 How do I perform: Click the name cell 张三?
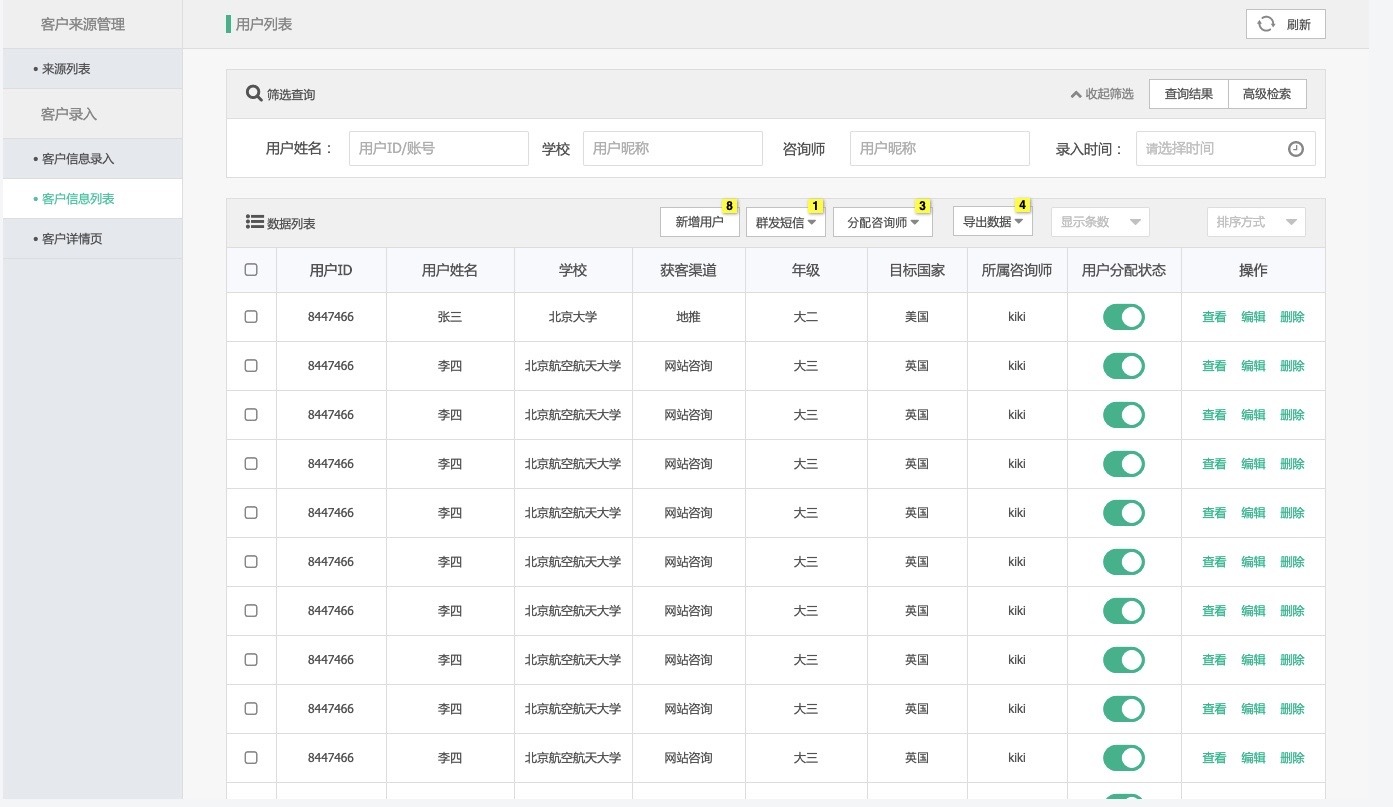pyautogui.click(x=450, y=317)
